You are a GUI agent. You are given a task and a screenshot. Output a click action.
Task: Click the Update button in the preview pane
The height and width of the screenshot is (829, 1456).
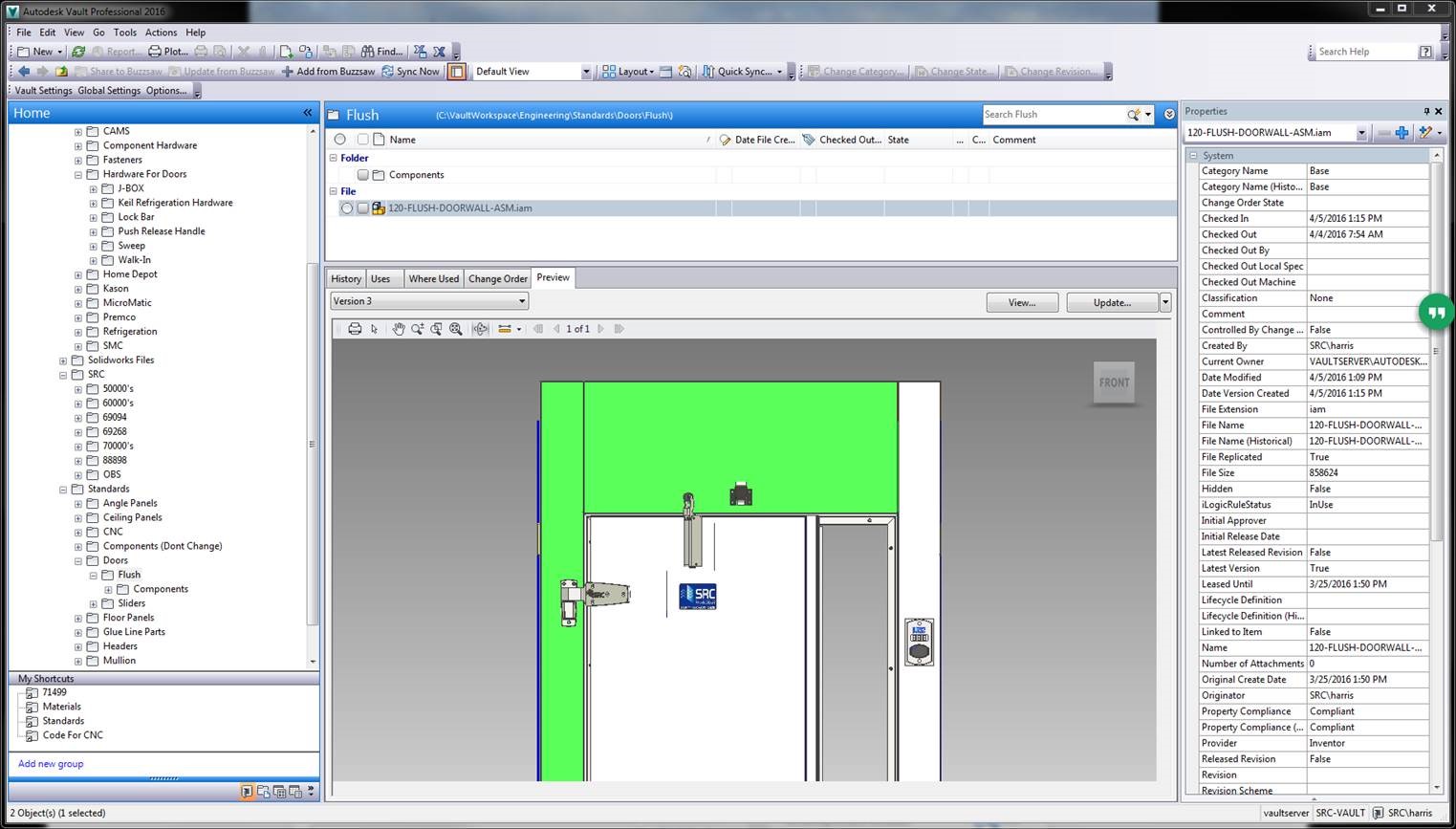pyautogui.click(x=1110, y=302)
